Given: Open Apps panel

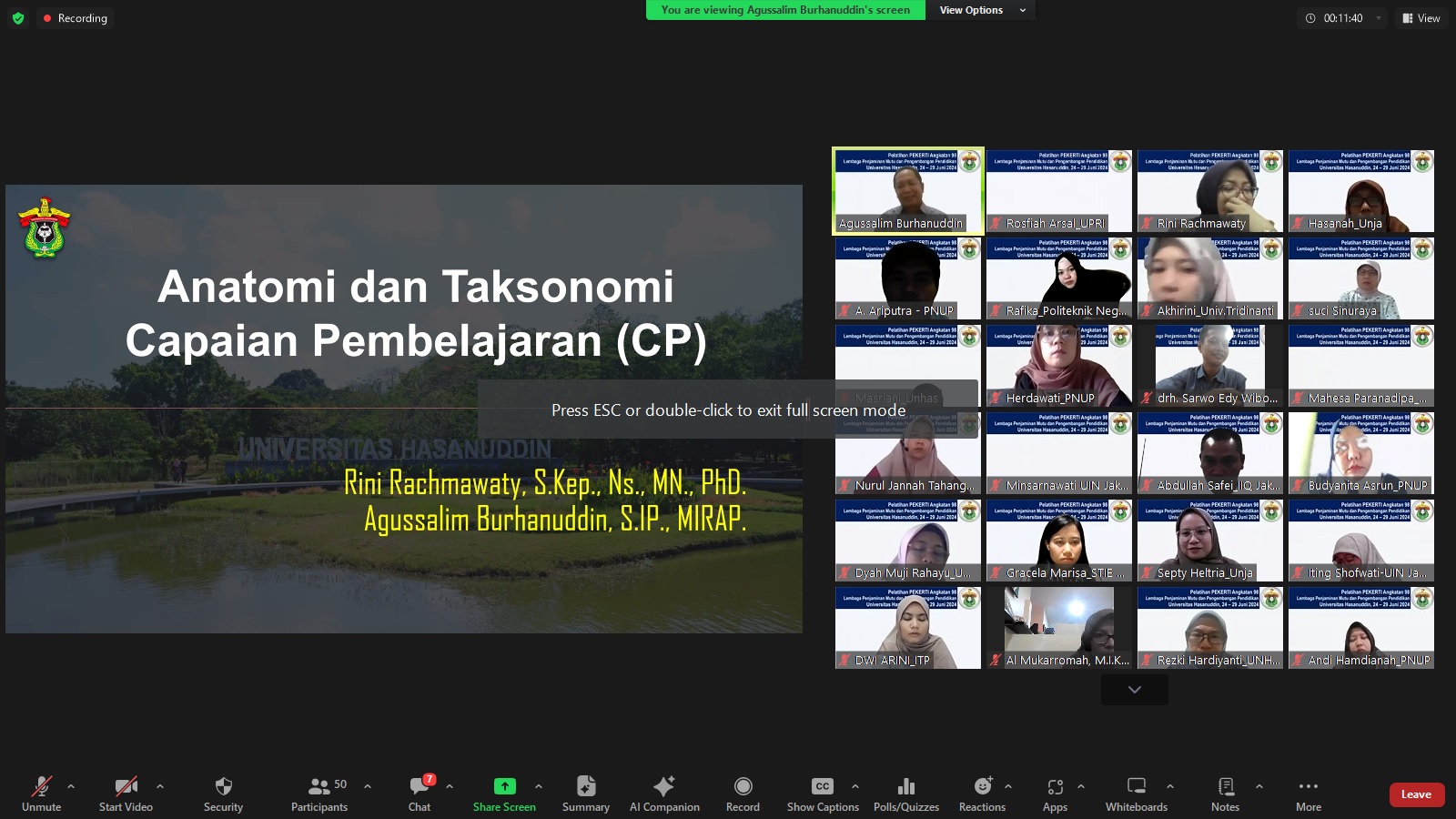Looking at the screenshot, I should point(1055,794).
